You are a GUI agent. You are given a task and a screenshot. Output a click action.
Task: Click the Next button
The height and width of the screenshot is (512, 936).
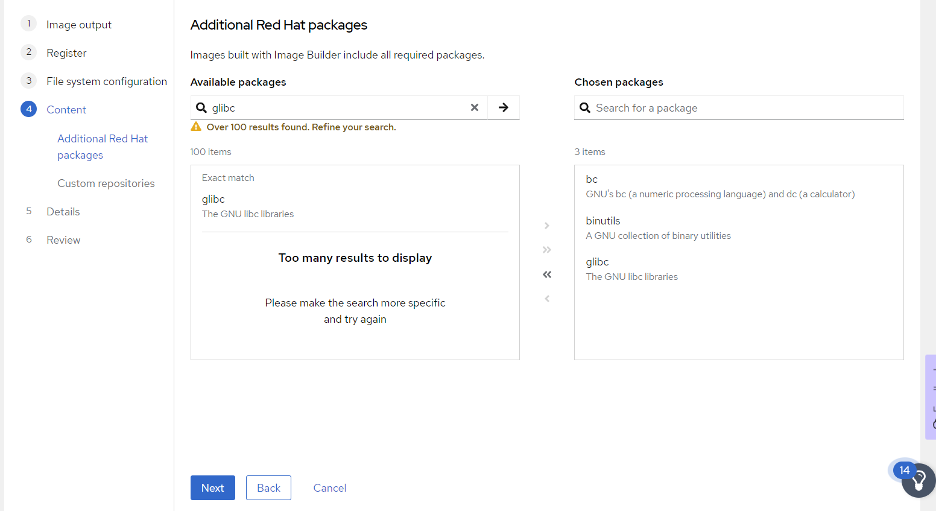tap(213, 488)
